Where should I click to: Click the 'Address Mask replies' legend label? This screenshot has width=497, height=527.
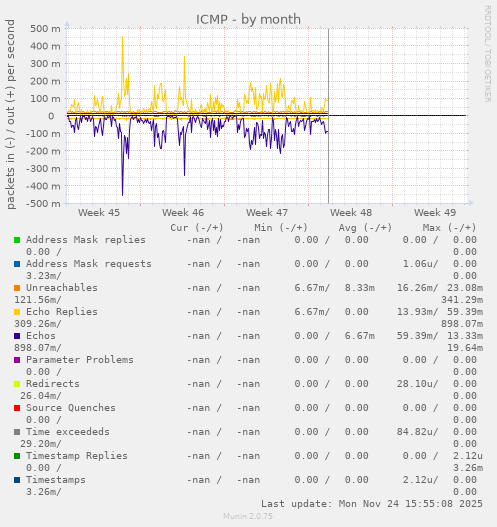pos(86,240)
